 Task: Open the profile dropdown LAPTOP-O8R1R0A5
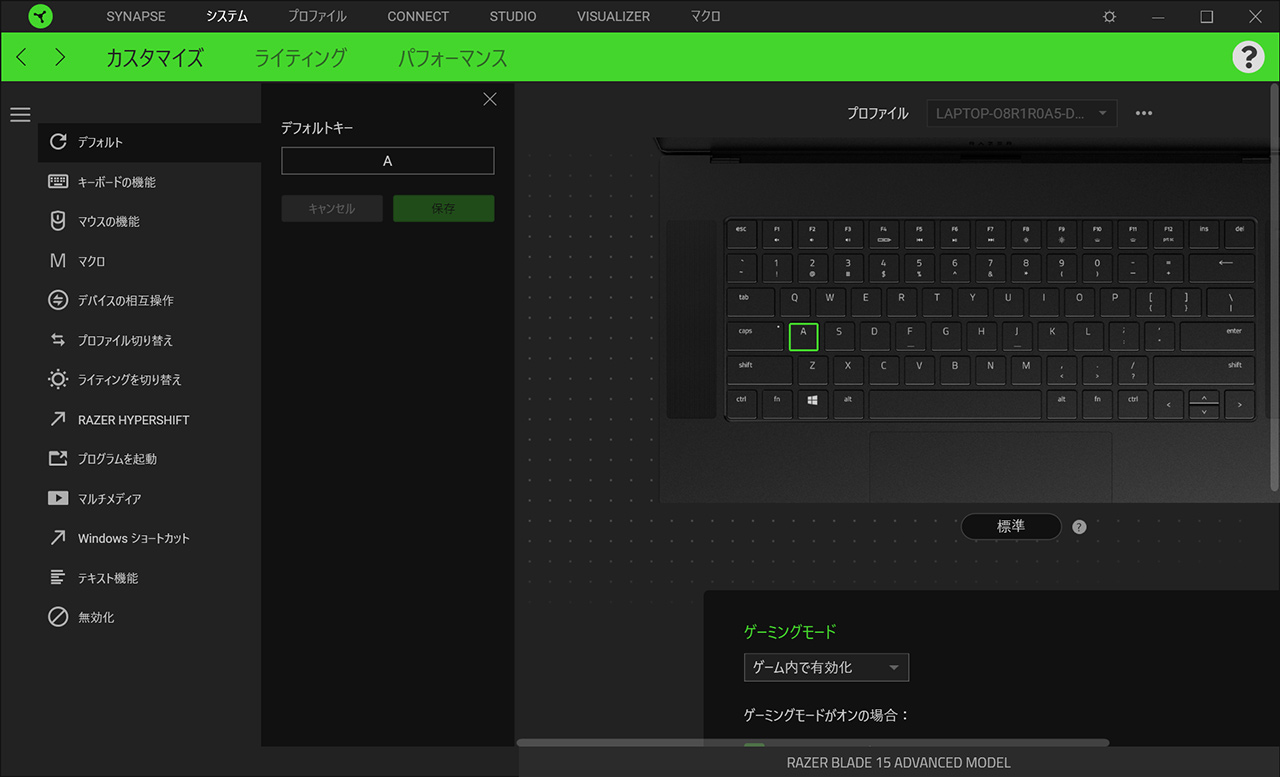pos(1021,113)
